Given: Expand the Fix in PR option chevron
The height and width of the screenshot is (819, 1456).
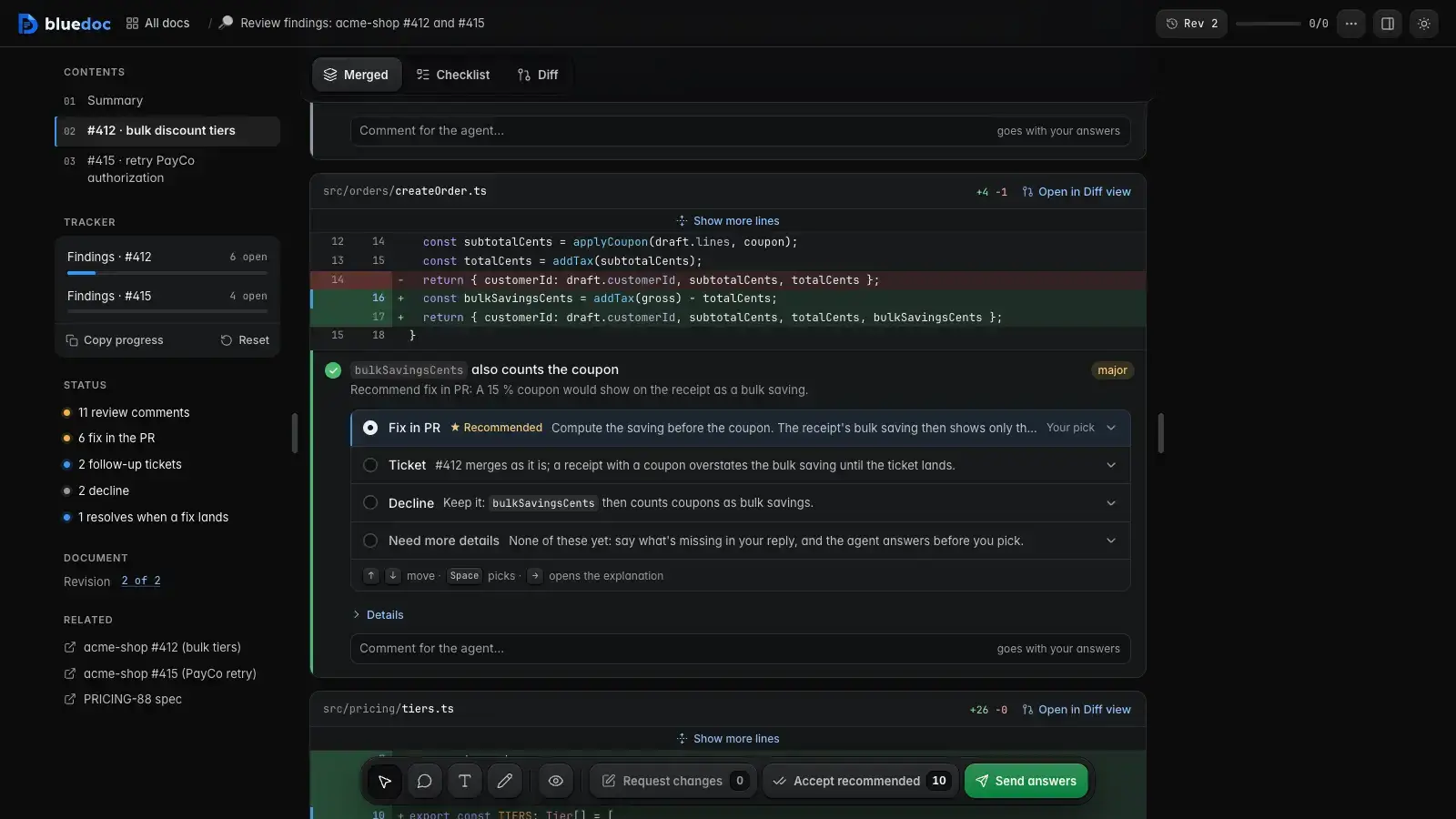Looking at the screenshot, I should [x=1111, y=428].
